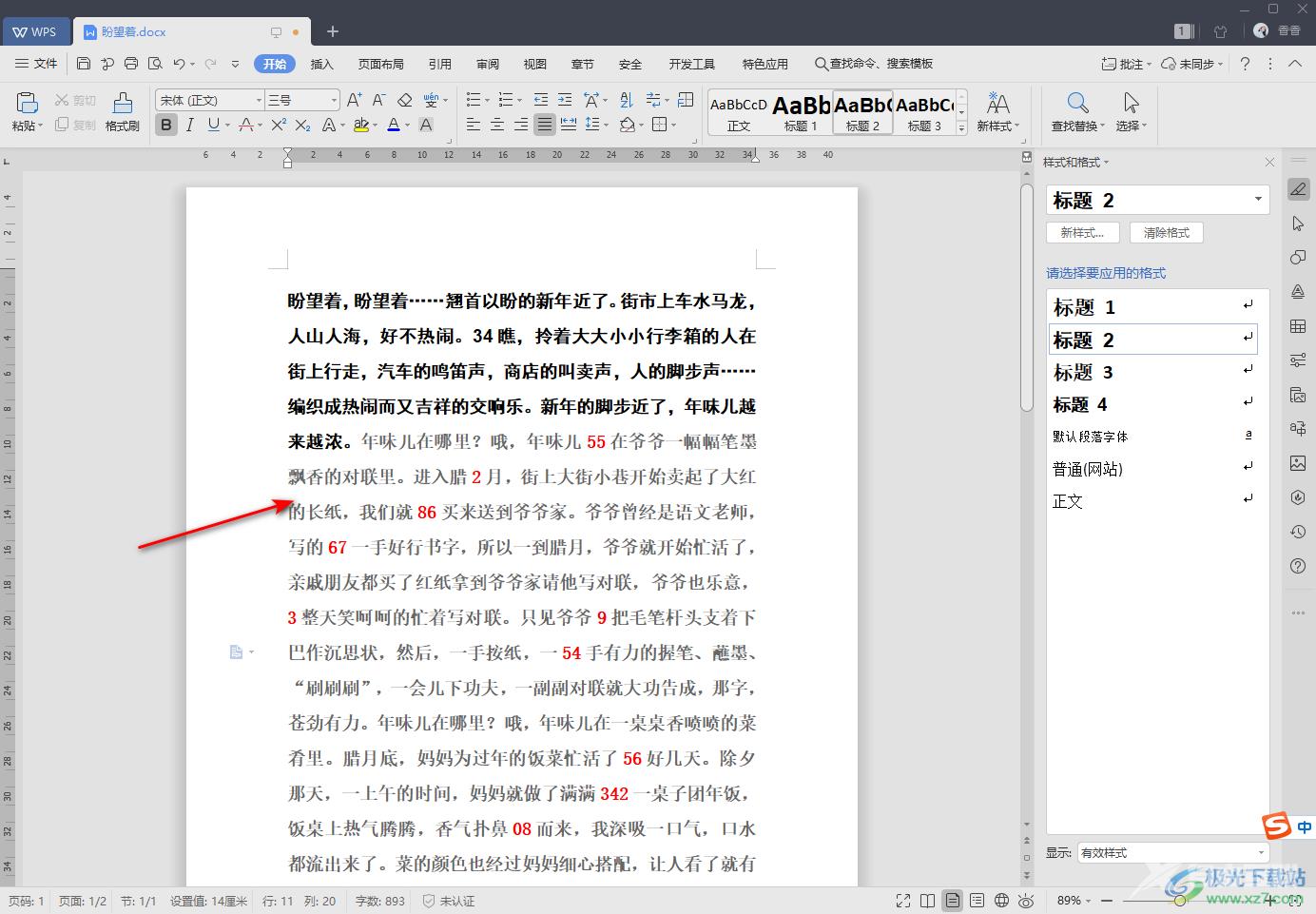The width and height of the screenshot is (1316, 914).
Task: Switch to the 引用 tab
Action: pos(440,64)
